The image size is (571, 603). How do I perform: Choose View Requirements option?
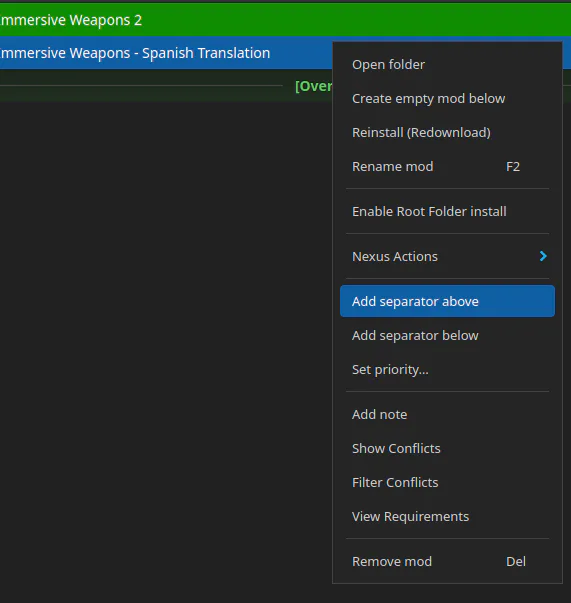click(x=447, y=516)
